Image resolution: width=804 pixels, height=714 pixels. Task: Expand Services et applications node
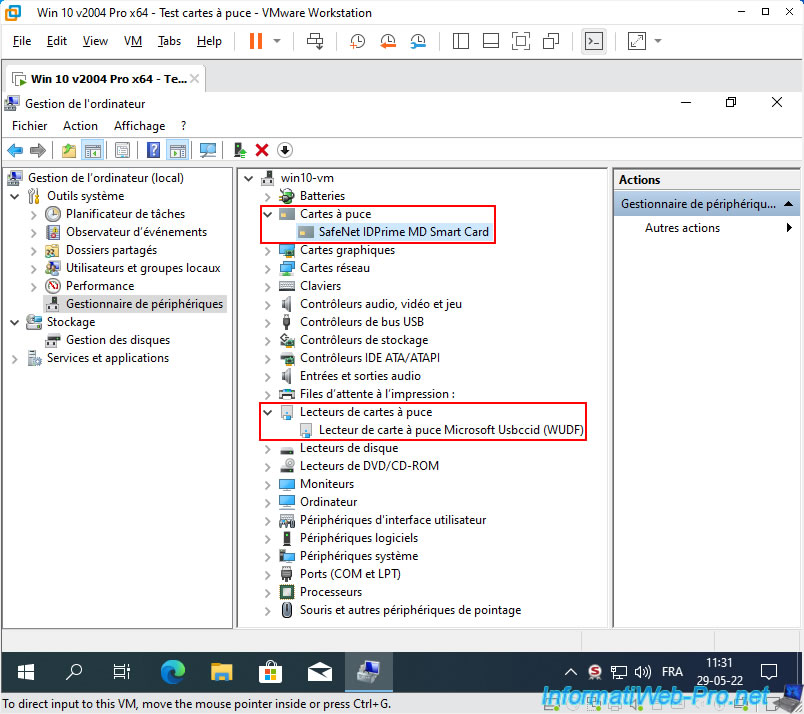(x=15, y=359)
